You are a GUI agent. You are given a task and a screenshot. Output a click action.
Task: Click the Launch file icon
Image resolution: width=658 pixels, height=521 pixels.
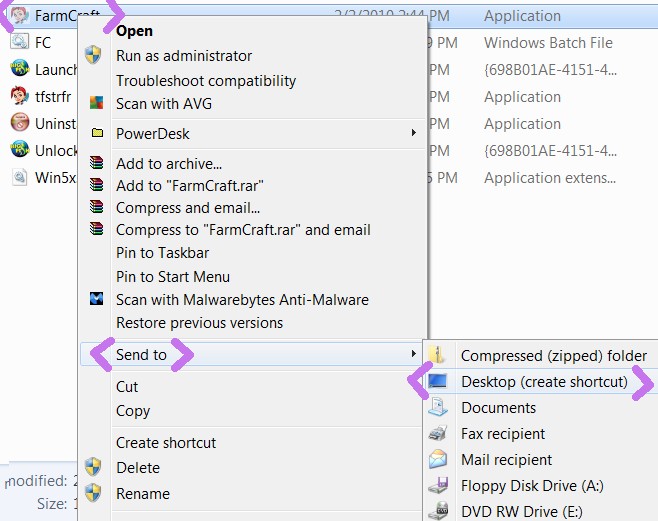20,68
